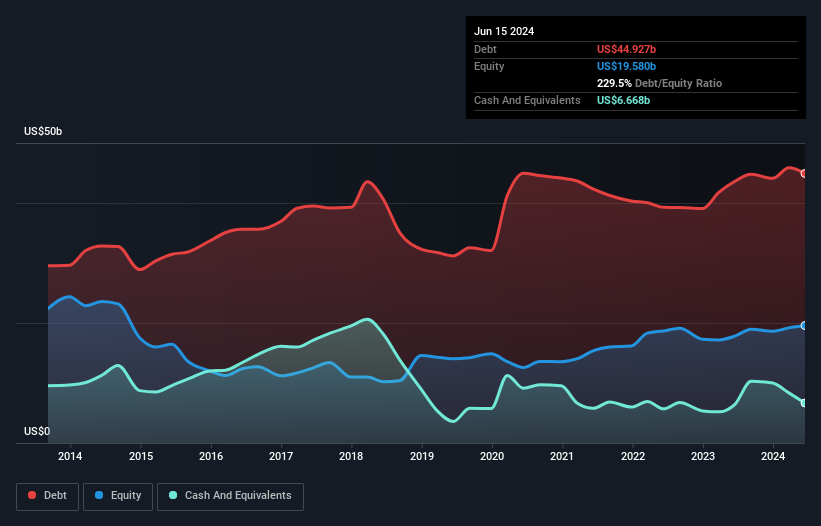Screen dimensions: 821x526
Task: Click the 2015 x-axis label
Action: click(x=141, y=456)
